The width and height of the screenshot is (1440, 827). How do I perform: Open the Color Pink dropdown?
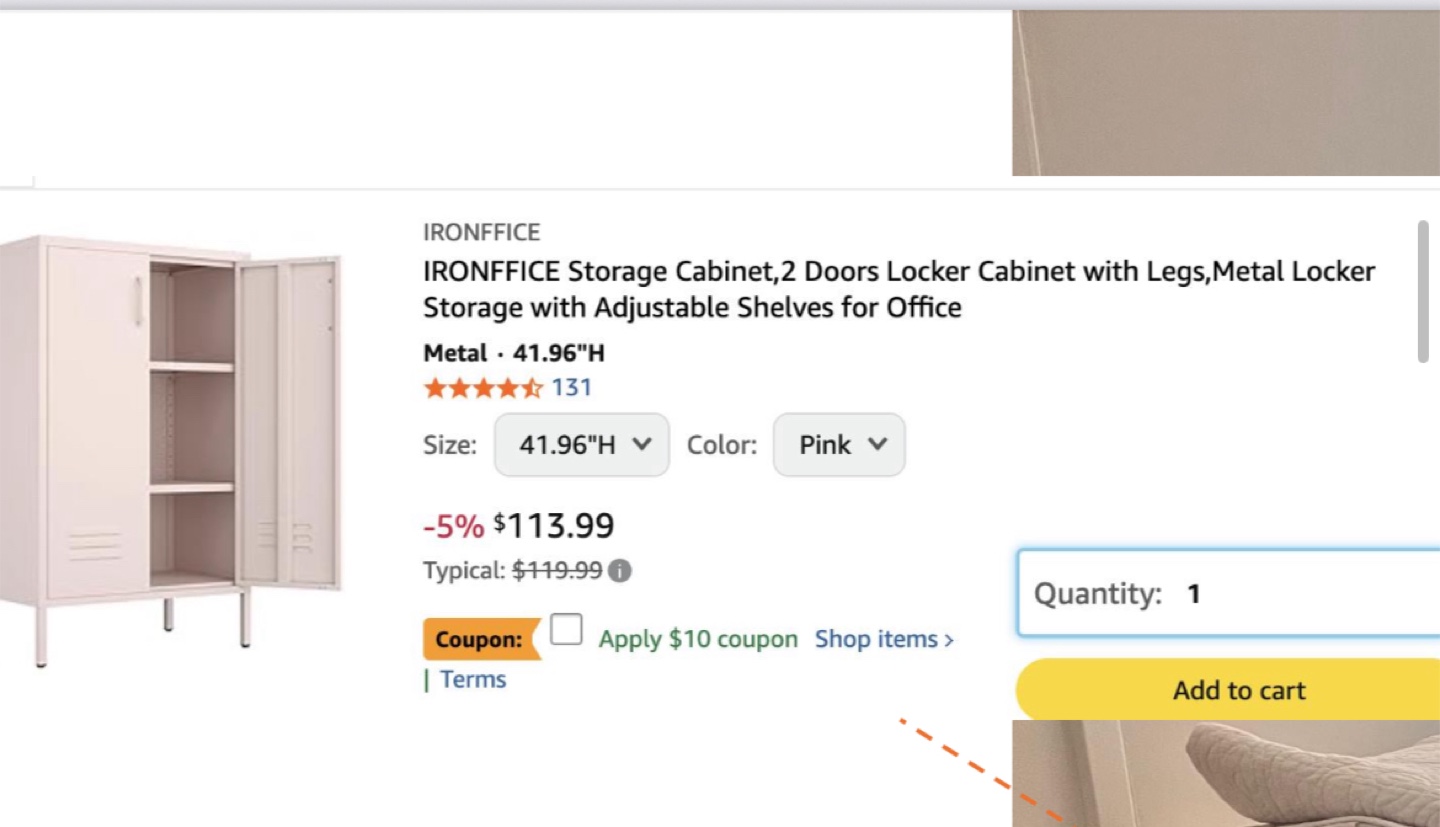click(839, 445)
